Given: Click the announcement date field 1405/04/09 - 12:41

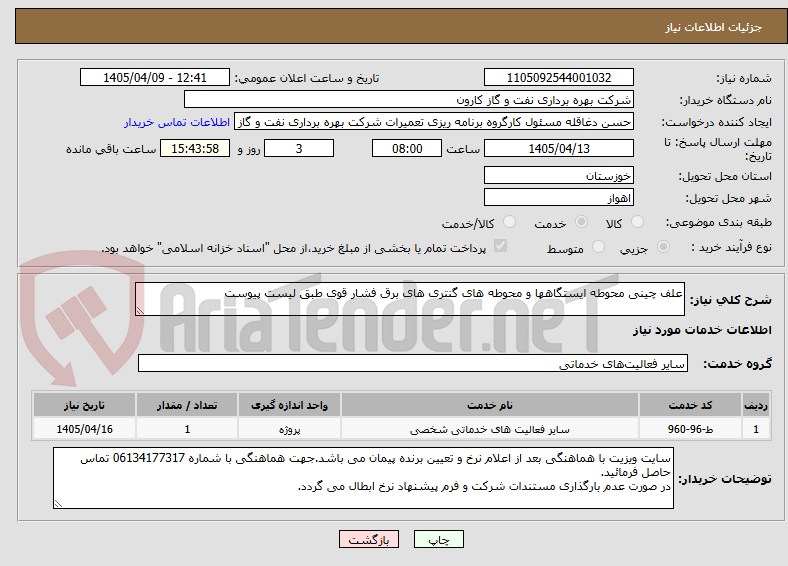Looking at the screenshot, I should point(155,77).
